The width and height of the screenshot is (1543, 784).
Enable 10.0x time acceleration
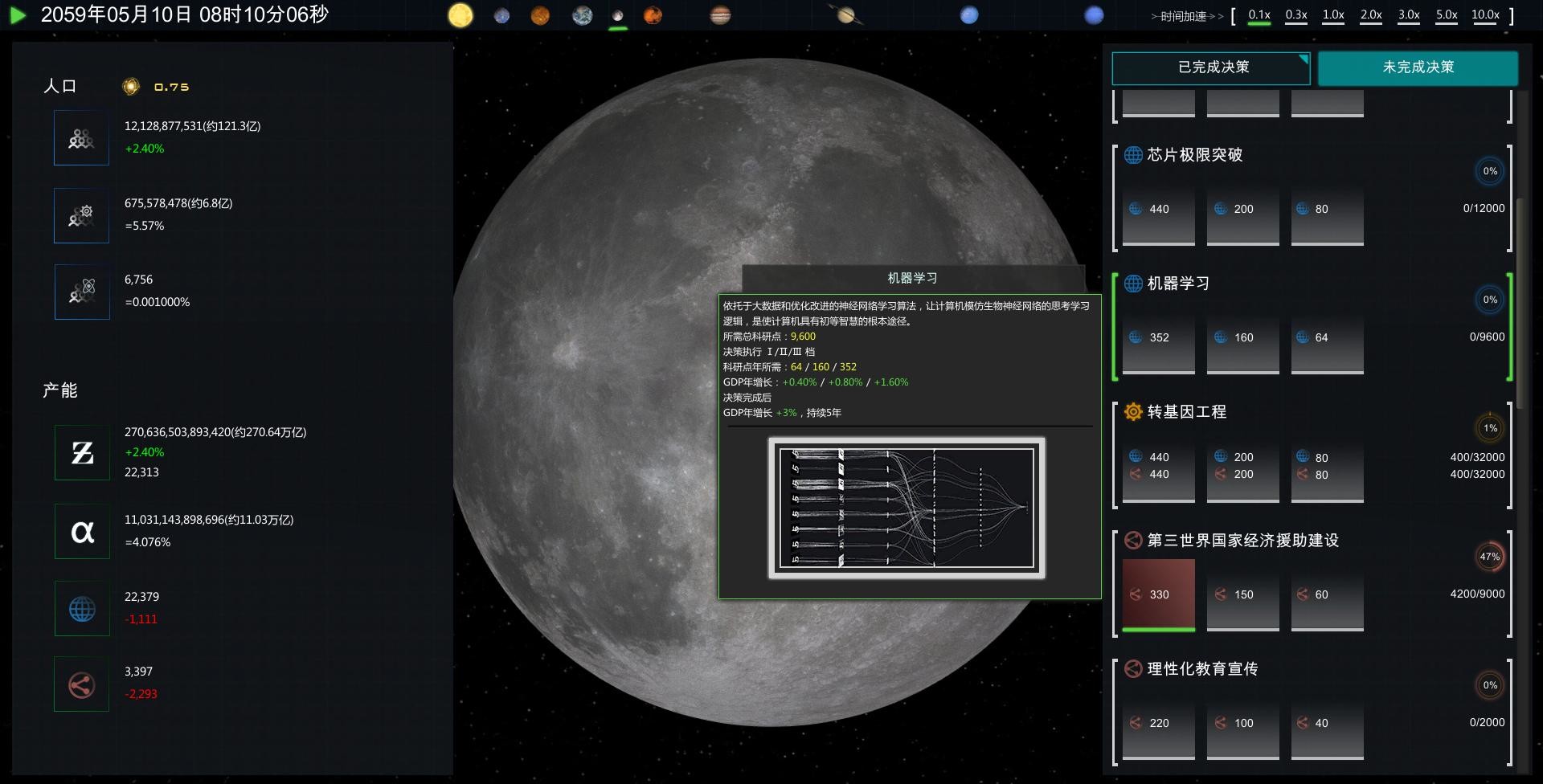click(1486, 14)
